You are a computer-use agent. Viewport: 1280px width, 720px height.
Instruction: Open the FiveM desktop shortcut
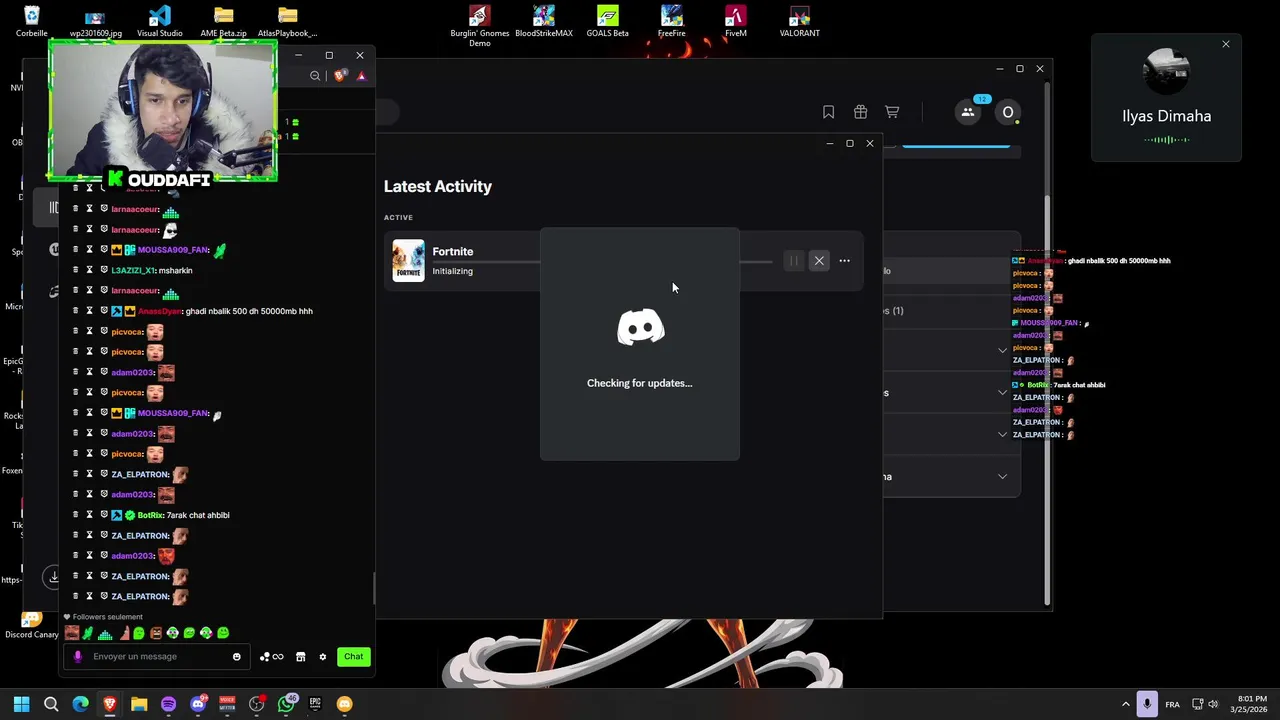pos(735,21)
